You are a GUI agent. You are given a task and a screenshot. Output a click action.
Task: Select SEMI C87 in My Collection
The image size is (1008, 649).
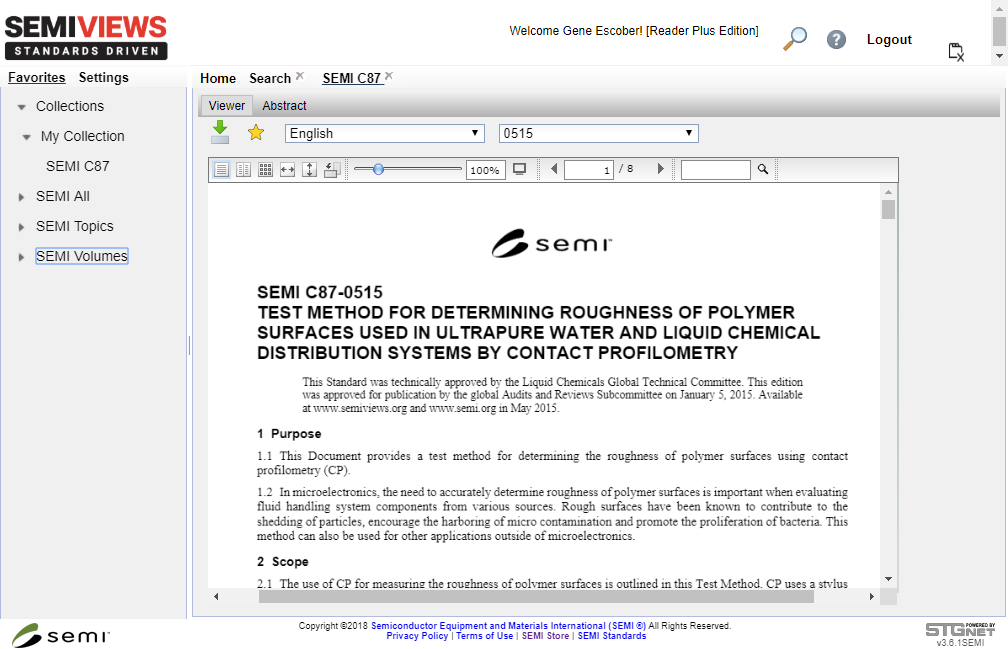click(x=78, y=166)
